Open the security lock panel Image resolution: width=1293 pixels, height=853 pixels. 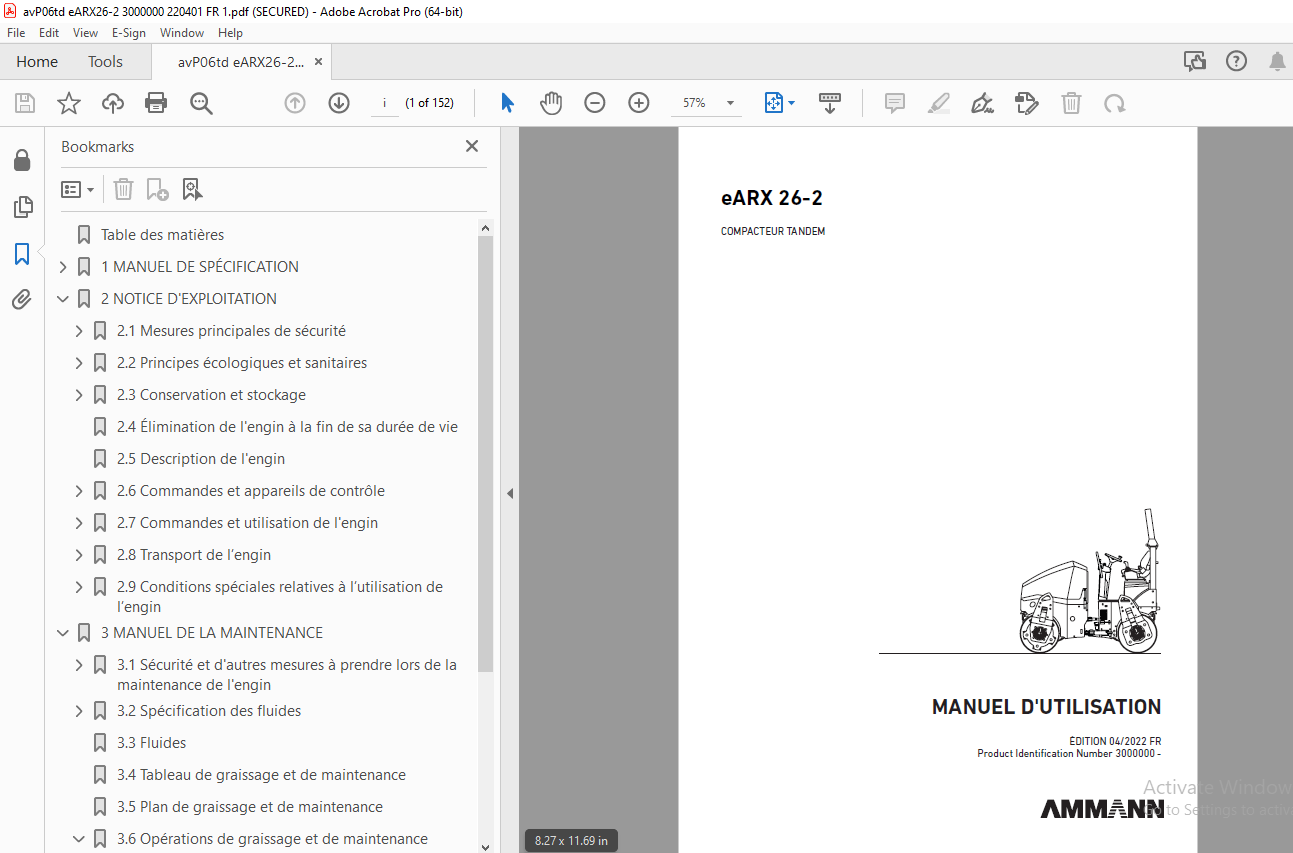point(22,161)
